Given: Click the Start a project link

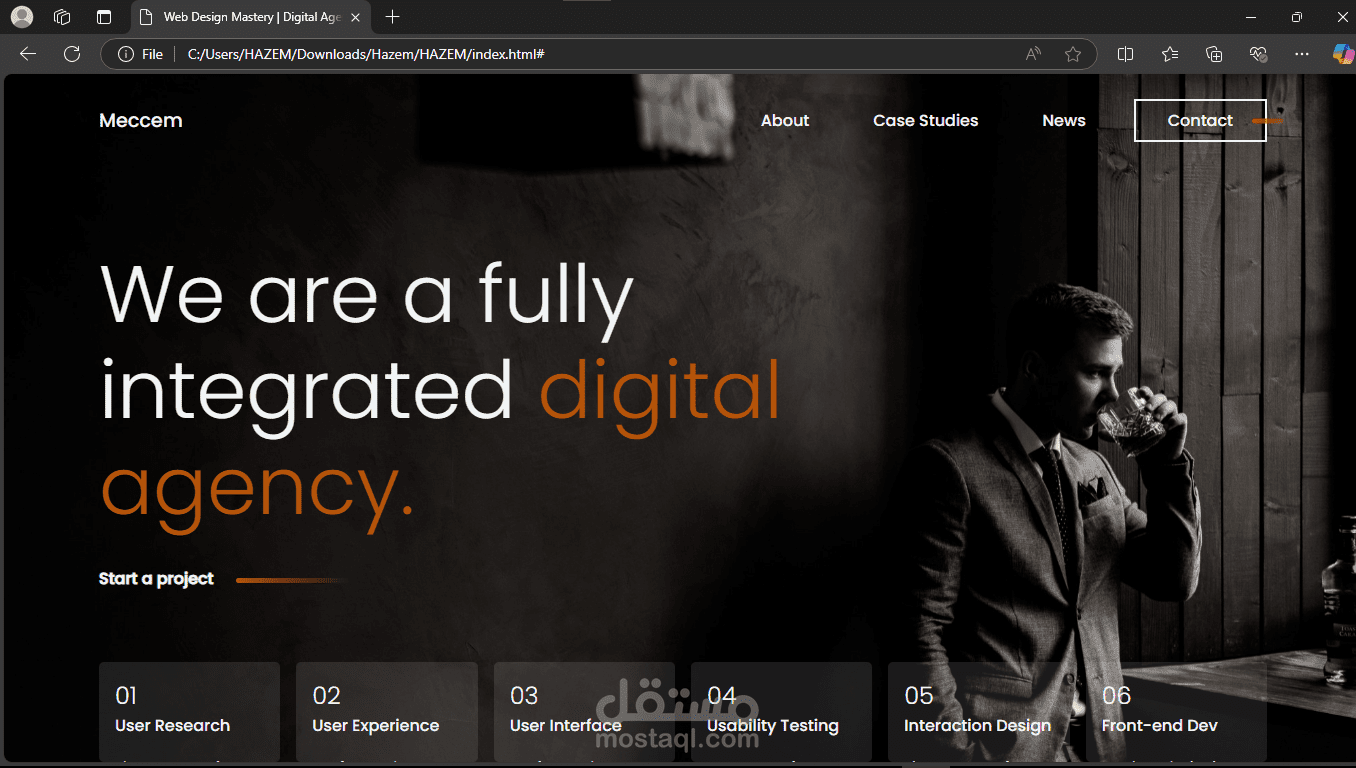Looking at the screenshot, I should (157, 579).
